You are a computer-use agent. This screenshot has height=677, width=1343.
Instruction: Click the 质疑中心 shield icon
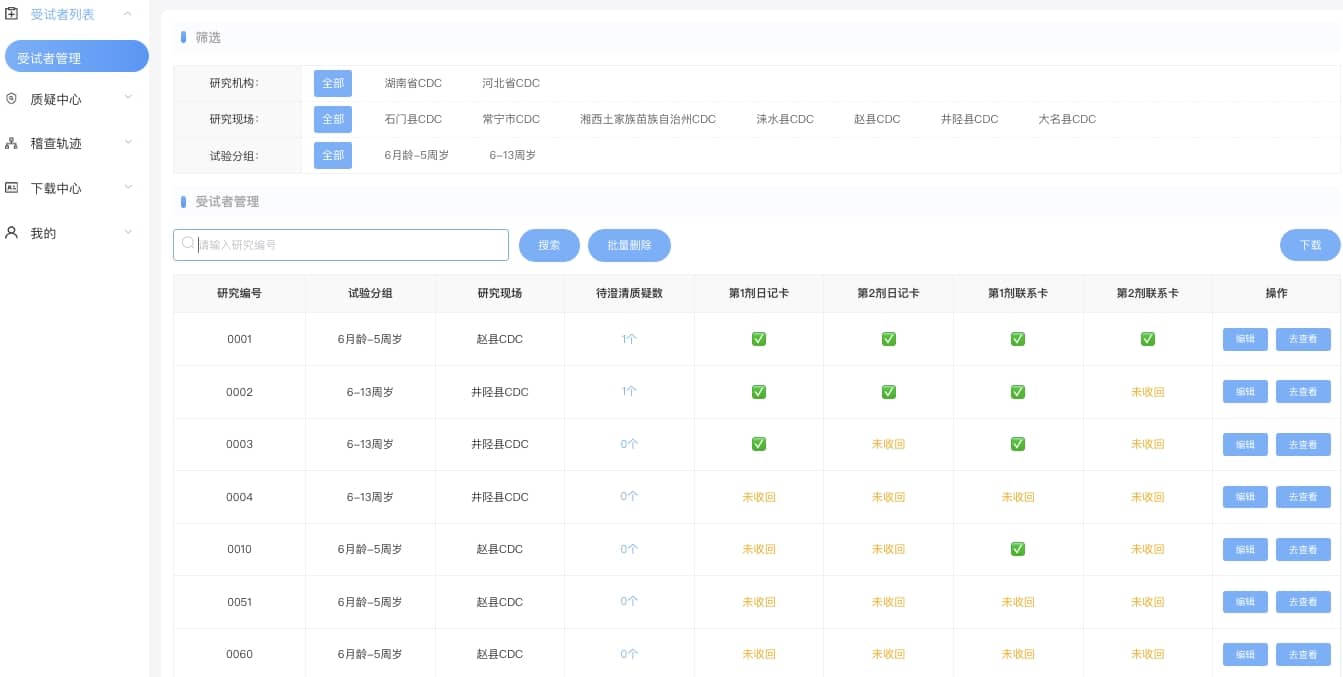click(x=12, y=99)
